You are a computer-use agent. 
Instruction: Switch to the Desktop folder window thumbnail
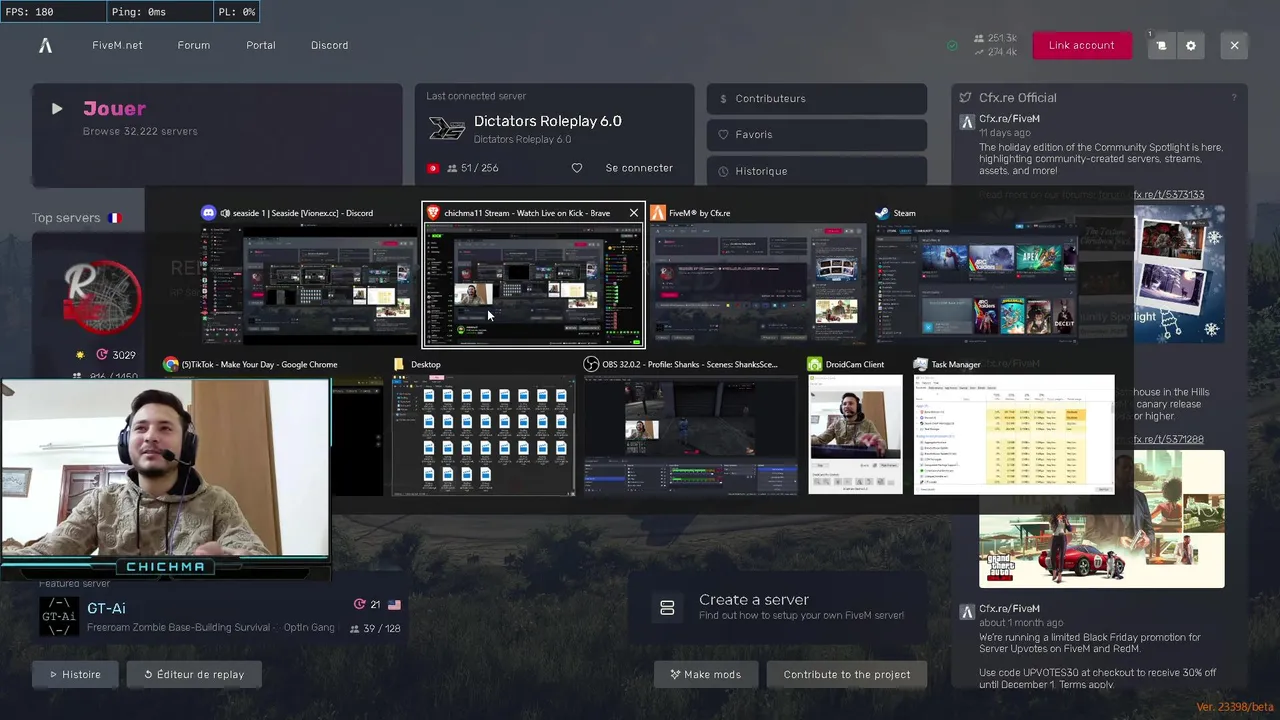pyautogui.click(x=483, y=436)
